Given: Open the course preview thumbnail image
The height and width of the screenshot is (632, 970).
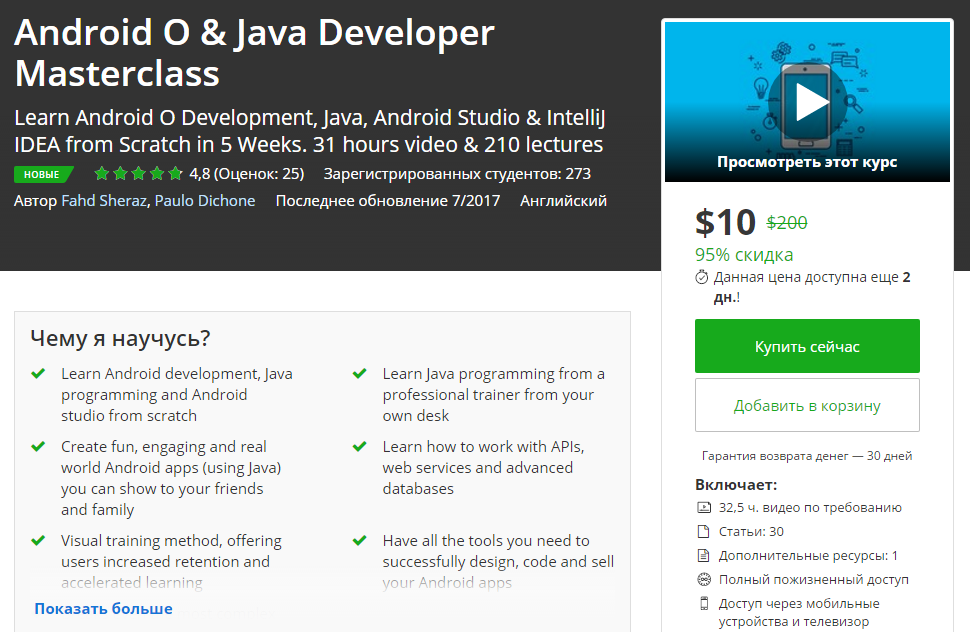Looking at the screenshot, I should (x=807, y=102).
